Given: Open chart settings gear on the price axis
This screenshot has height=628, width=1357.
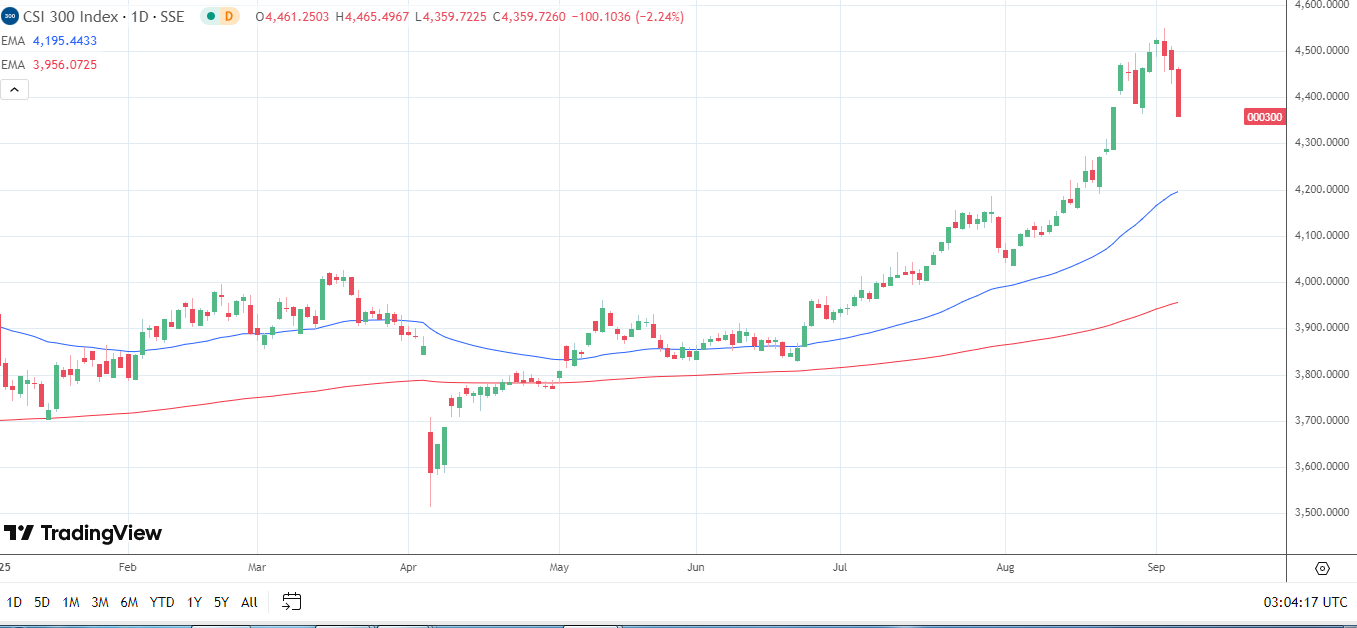Looking at the screenshot, I should point(1322,568).
